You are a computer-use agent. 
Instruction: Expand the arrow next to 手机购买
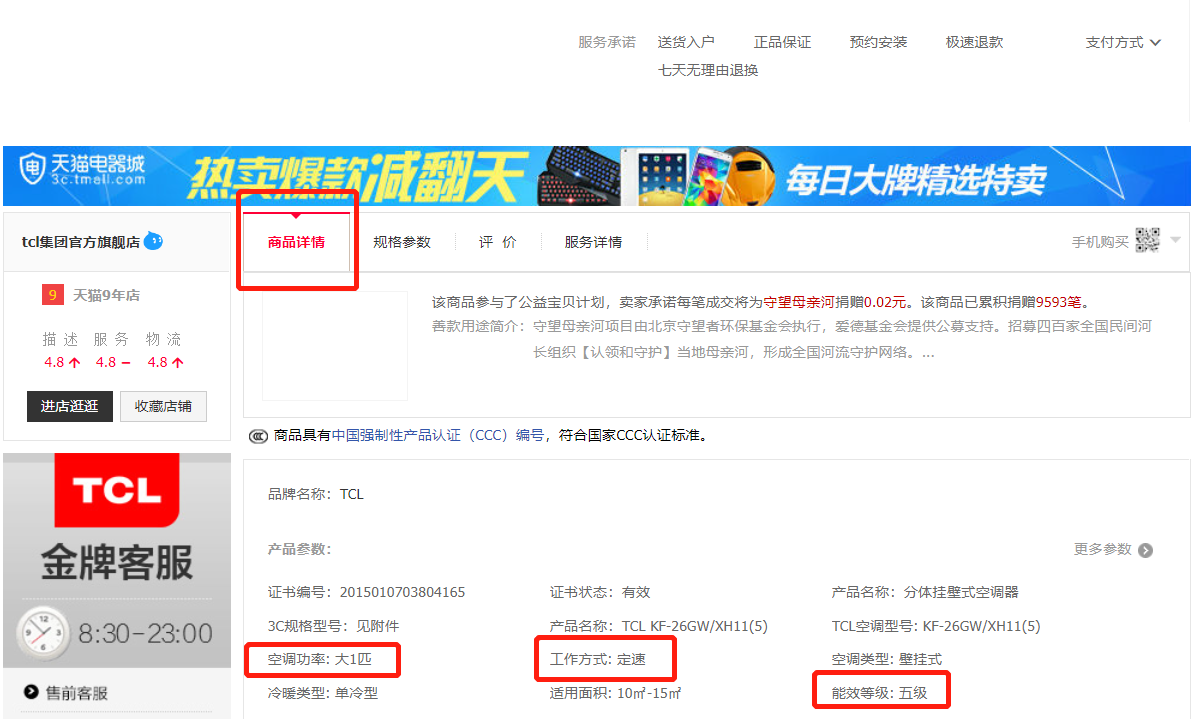(1175, 240)
